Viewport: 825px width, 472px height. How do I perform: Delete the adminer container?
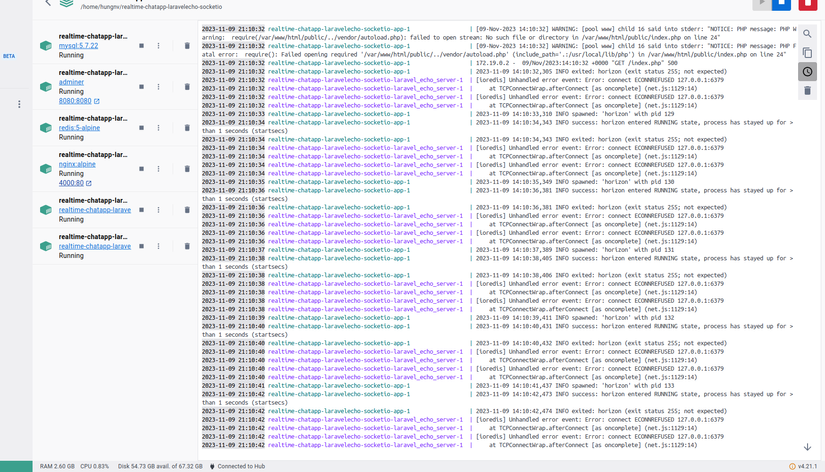[x=187, y=87]
